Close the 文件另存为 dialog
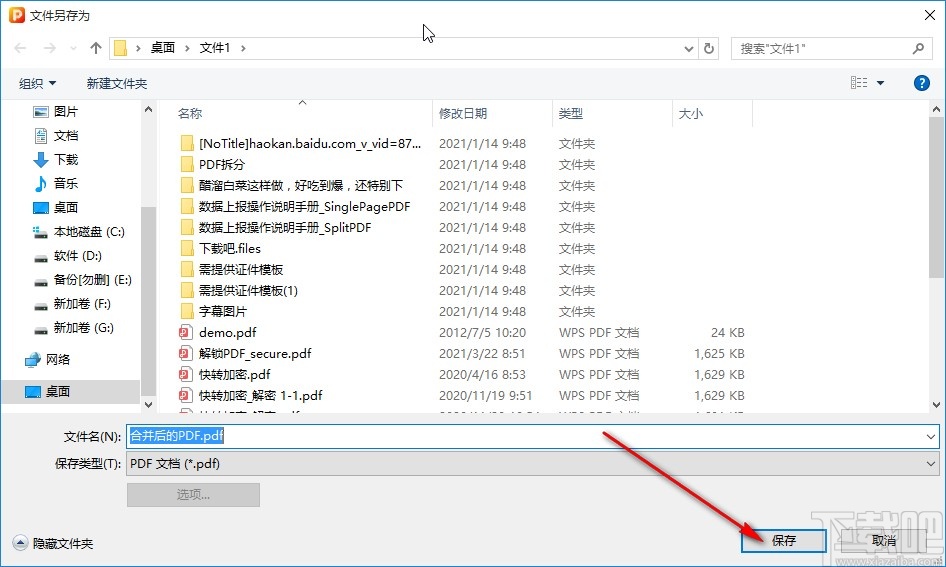The width and height of the screenshot is (946, 567). click(930, 15)
